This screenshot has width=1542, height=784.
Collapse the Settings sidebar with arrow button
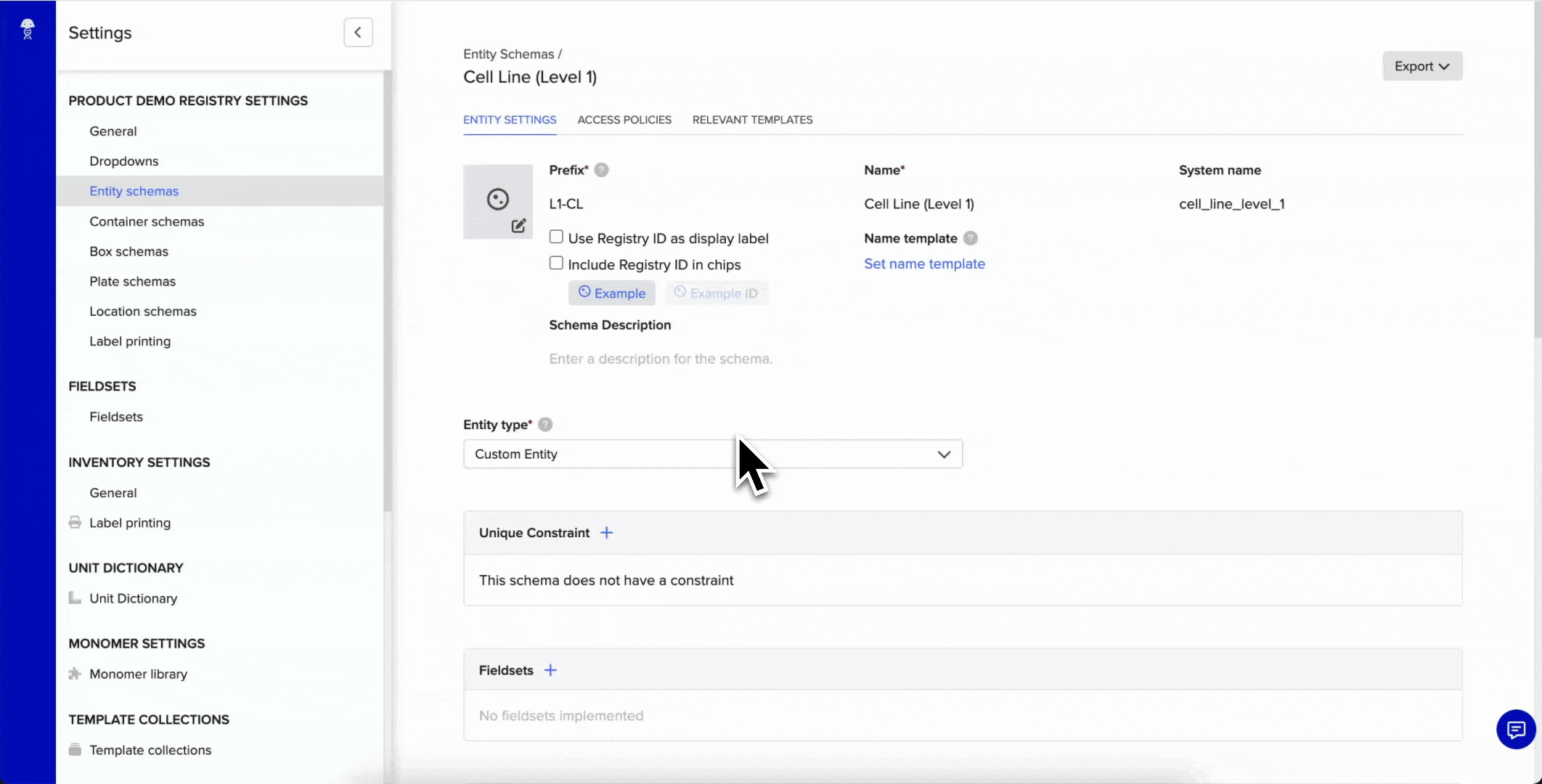point(358,33)
